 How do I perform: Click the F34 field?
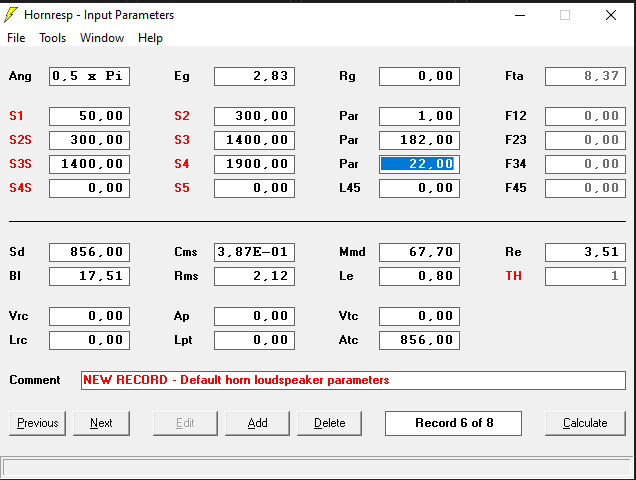pyautogui.click(x=585, y=164)
